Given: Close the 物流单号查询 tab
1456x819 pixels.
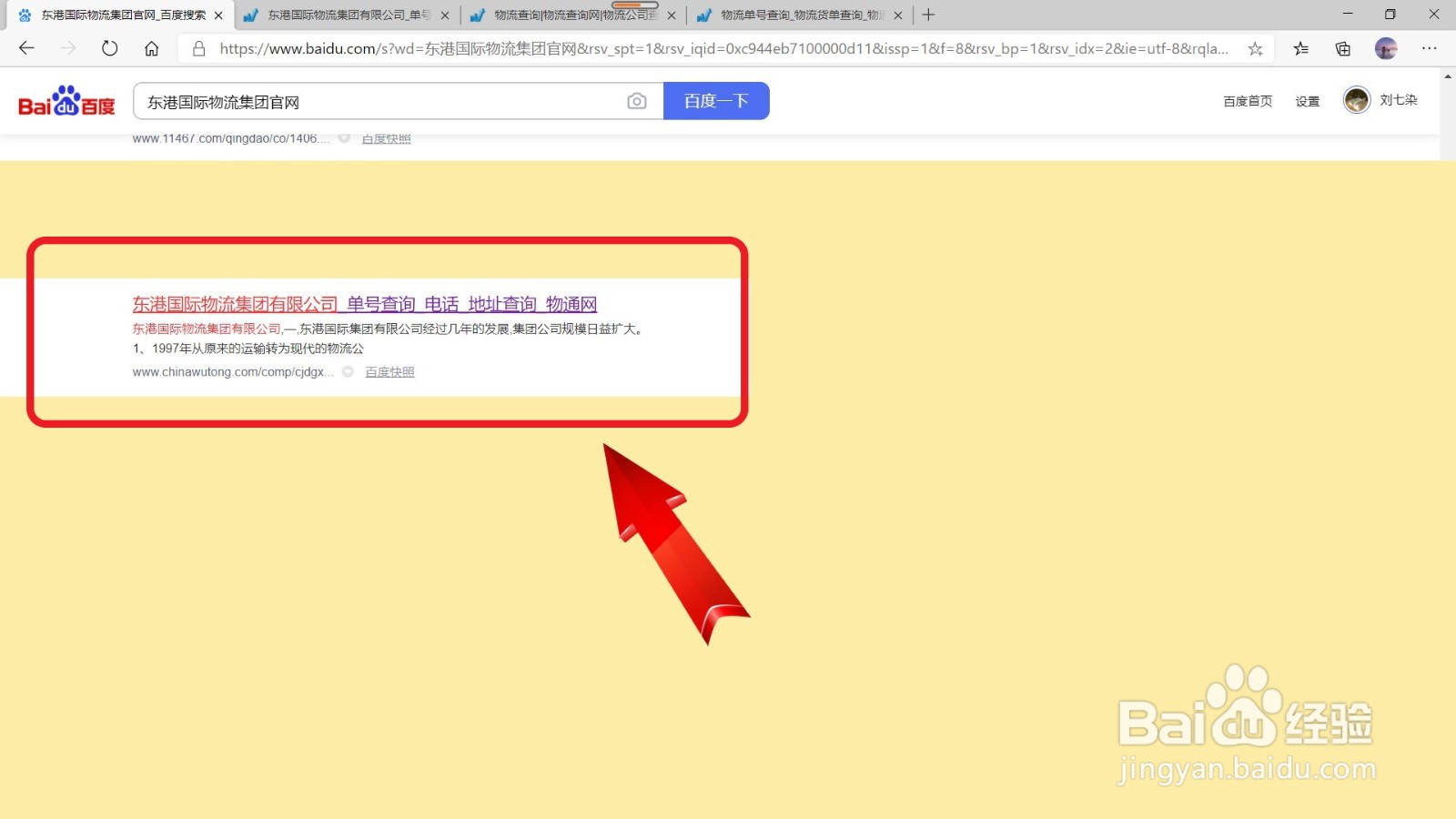Looking at the screenshot, I should tap(898, 15).
